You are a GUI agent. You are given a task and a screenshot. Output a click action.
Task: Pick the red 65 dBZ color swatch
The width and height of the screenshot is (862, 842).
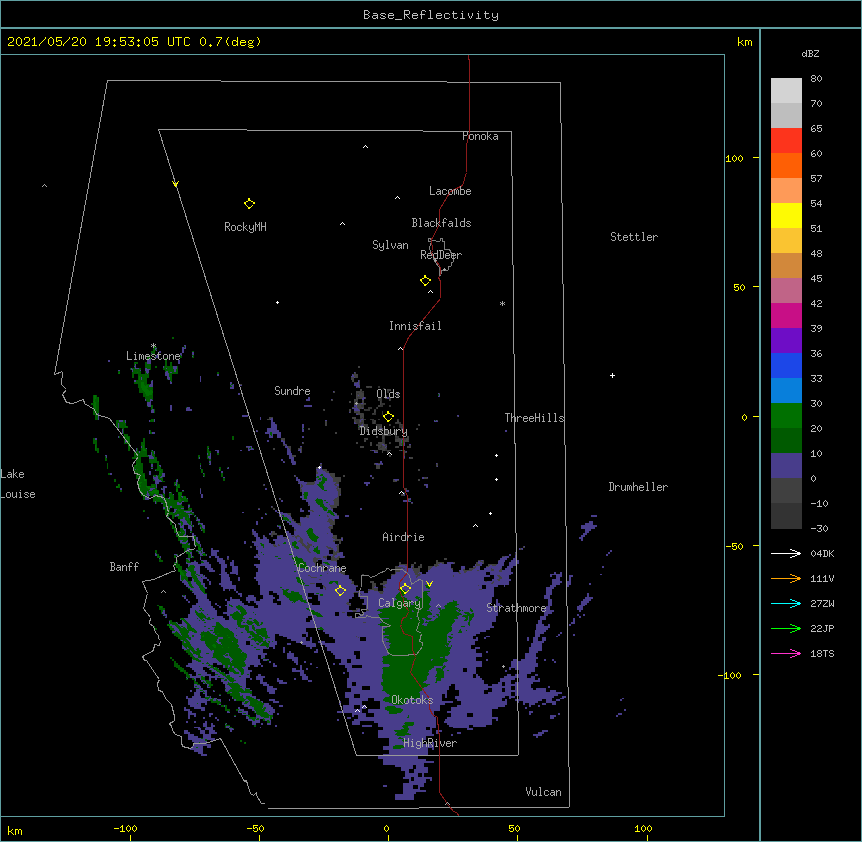point(786,141)
